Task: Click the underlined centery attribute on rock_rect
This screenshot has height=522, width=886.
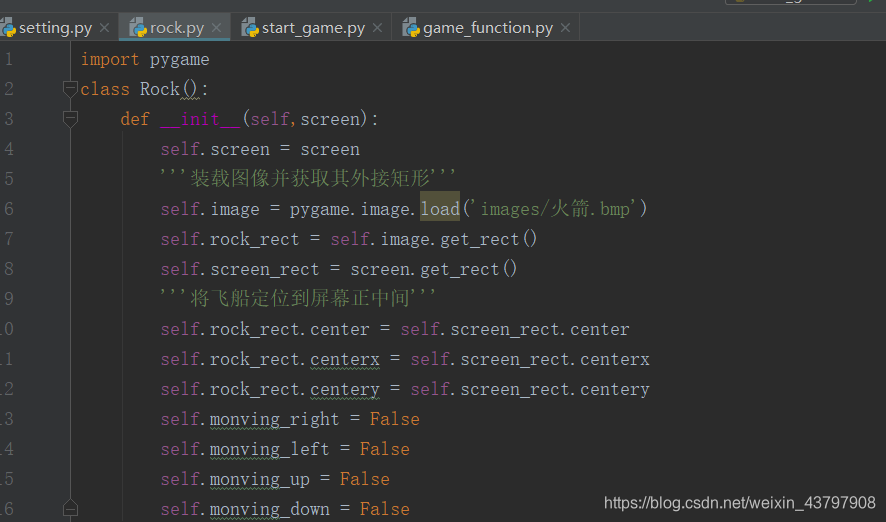Action: pyautogui.click(x=345, y=389)
